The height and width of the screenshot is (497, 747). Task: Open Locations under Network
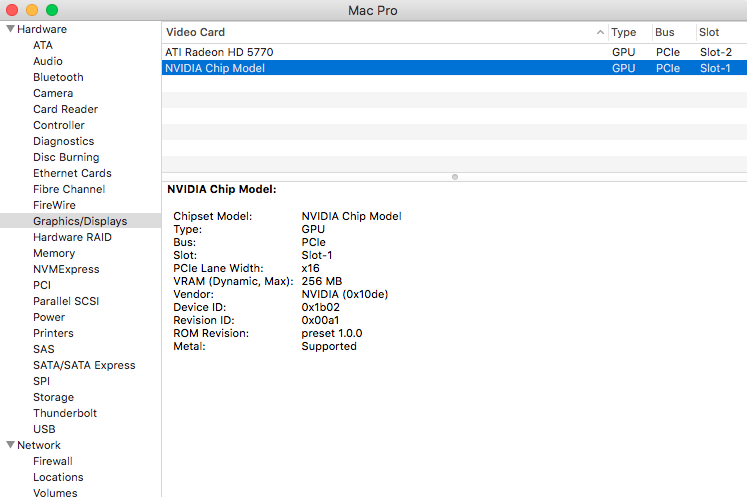coord(58,477)
